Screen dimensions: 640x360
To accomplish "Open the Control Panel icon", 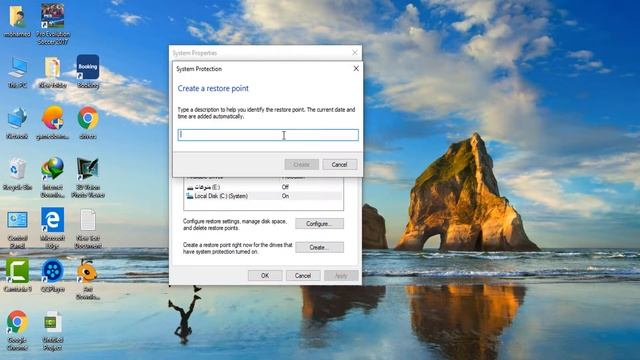I will coord(17,229).
